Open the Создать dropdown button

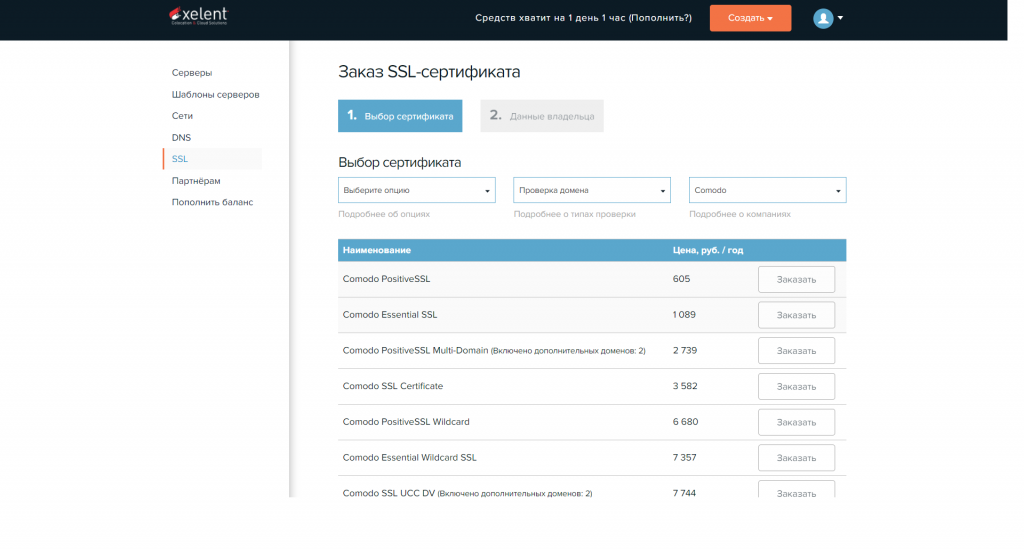click(750, 18)
